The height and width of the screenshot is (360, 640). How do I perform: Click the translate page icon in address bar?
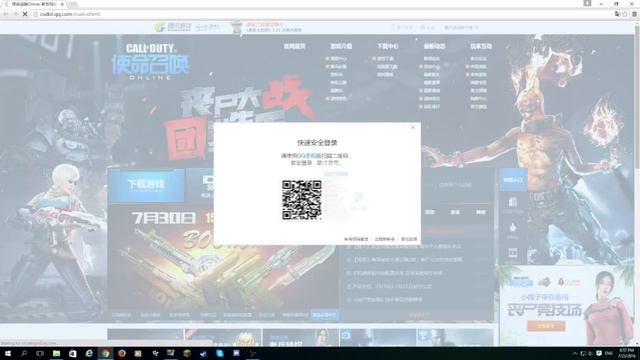click(617, 14)
